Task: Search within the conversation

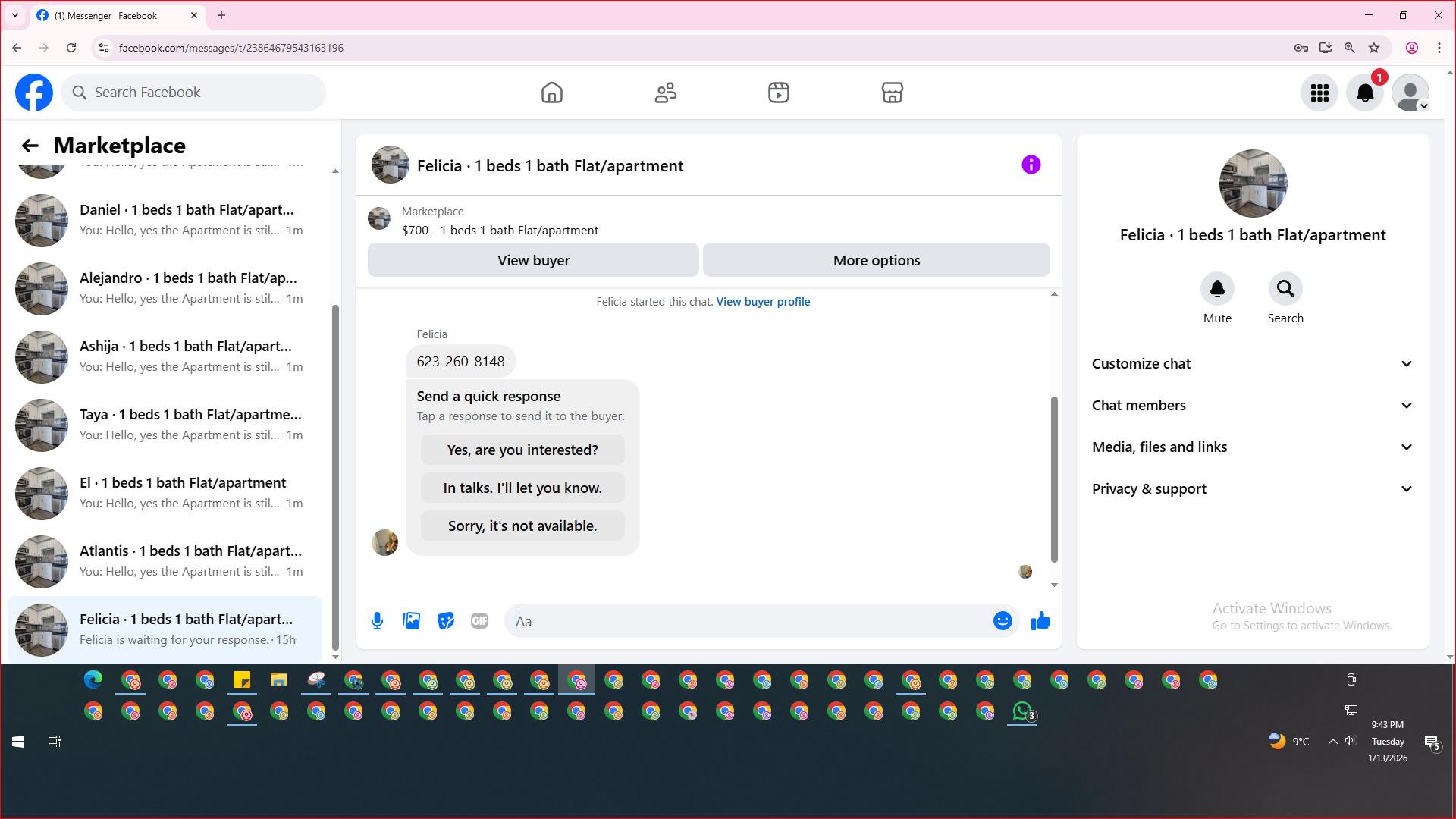Action: [x=1285, y=289]
